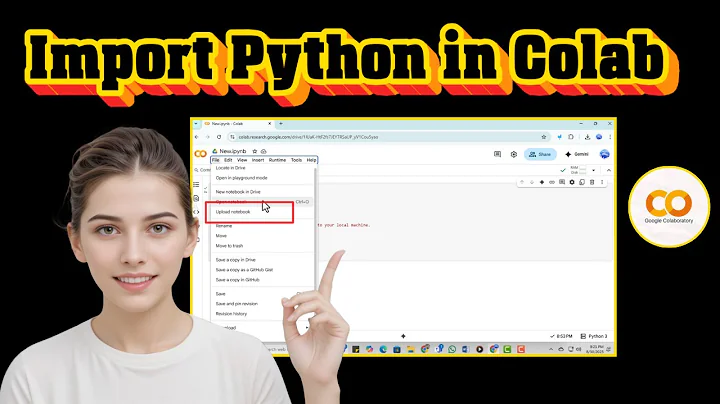Open Revision history
This screenshot has width=720, height=404.
(x=231, y=314)
